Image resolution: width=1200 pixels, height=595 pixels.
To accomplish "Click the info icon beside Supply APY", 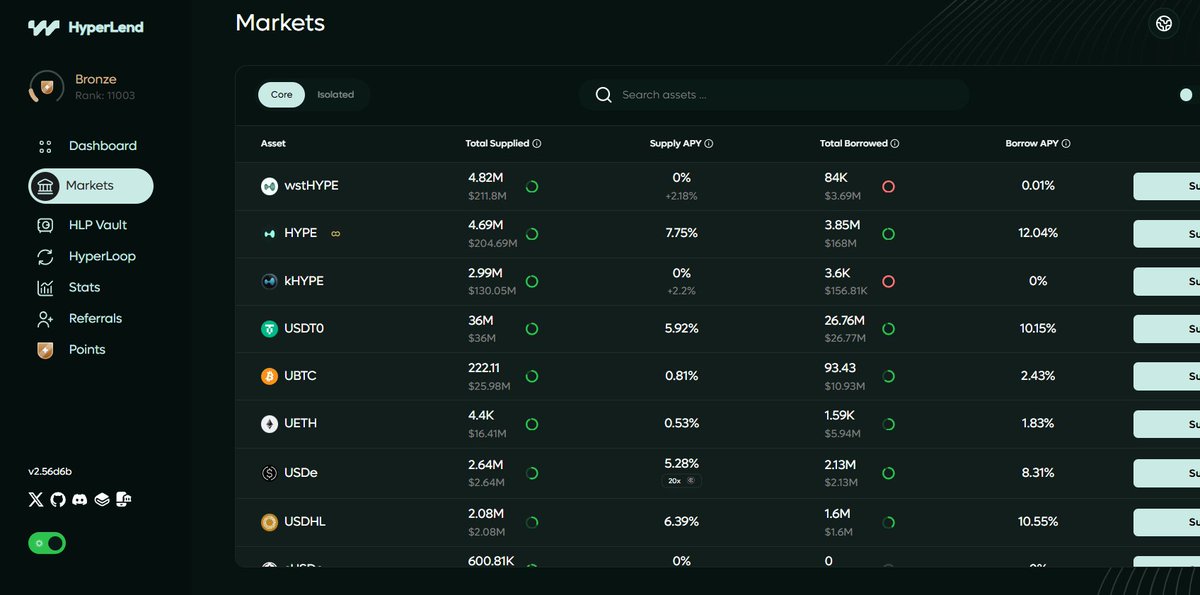I will tap(709, 144).
